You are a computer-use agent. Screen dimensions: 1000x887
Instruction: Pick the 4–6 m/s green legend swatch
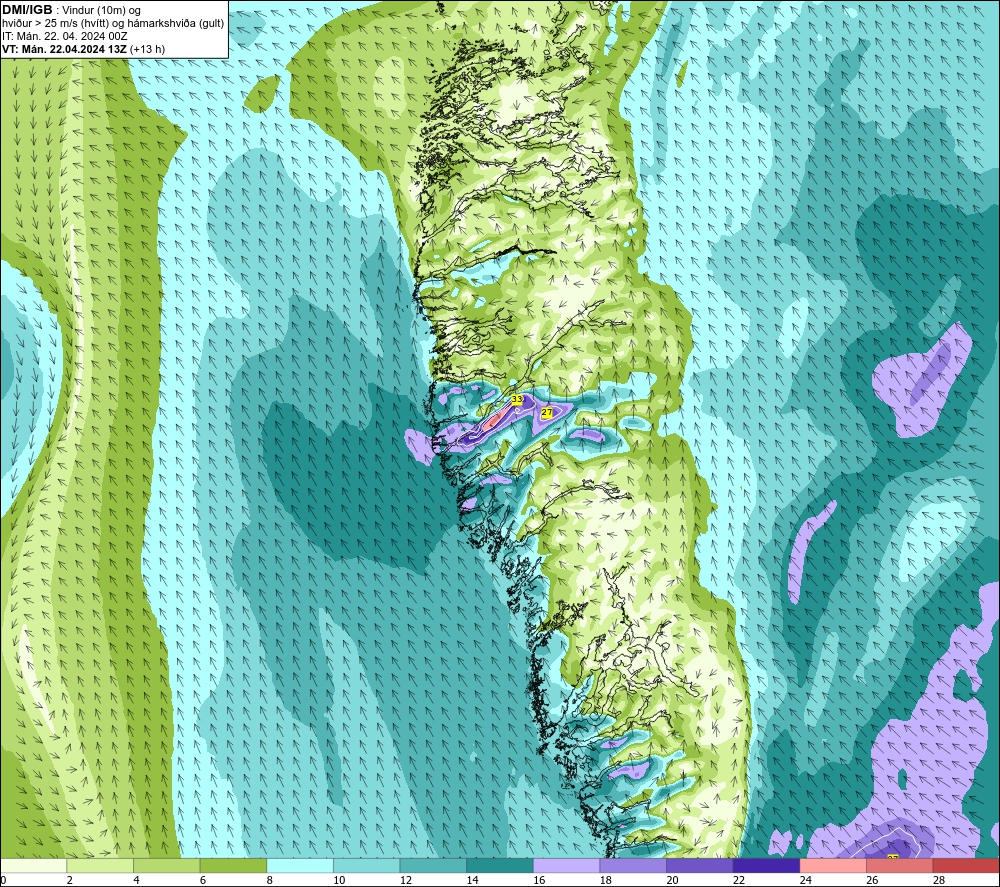click(166, 865)
